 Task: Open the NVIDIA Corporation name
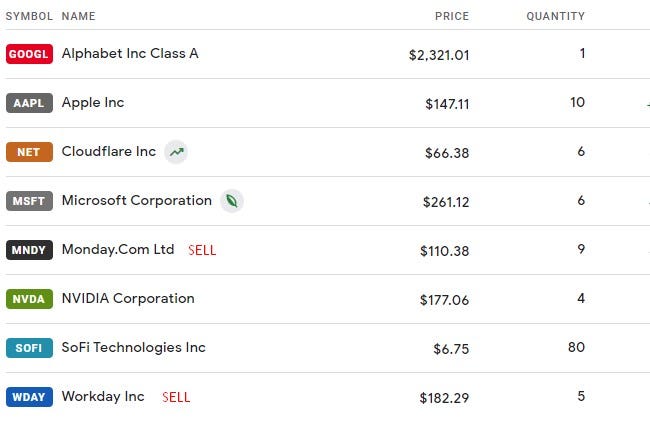128,298
